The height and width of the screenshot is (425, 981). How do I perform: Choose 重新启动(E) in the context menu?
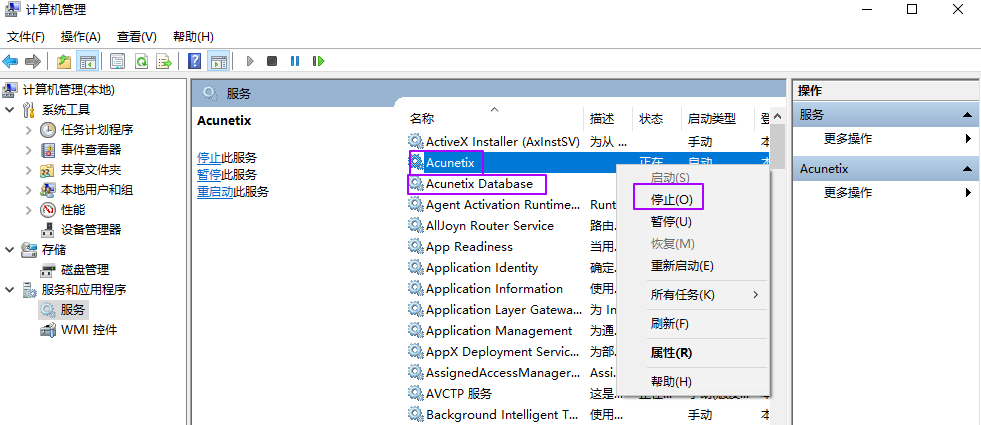[681, 266]
